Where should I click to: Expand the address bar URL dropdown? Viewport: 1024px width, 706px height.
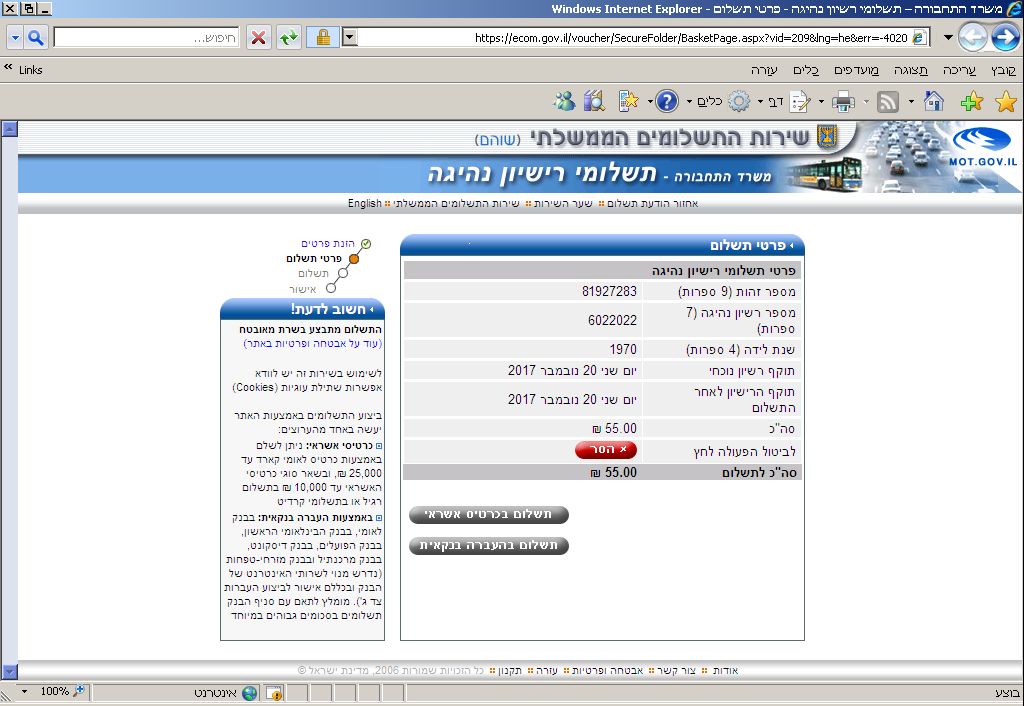[x=349, y=38]
